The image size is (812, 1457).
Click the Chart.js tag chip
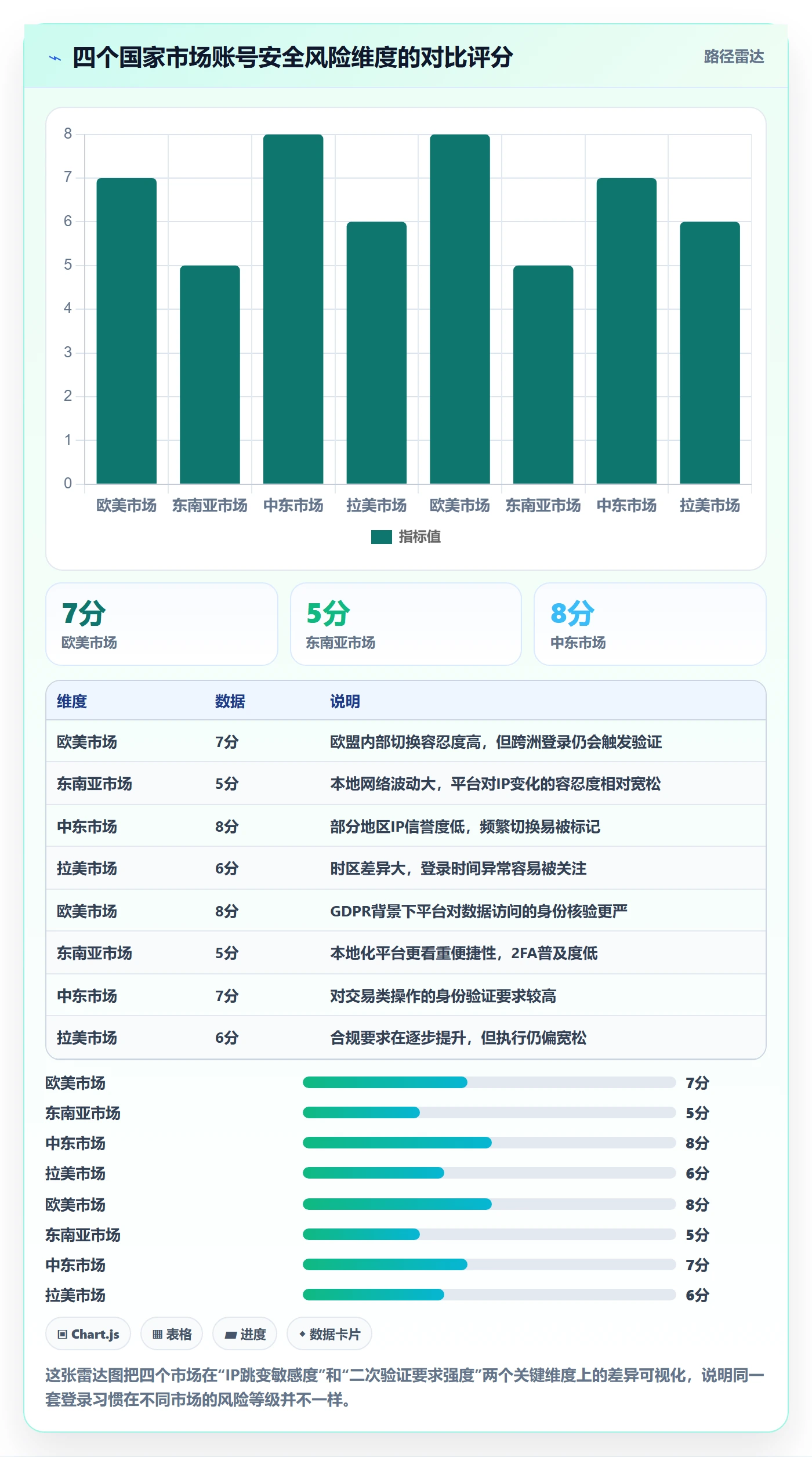pyautogui.click(x=88, y=1334)
